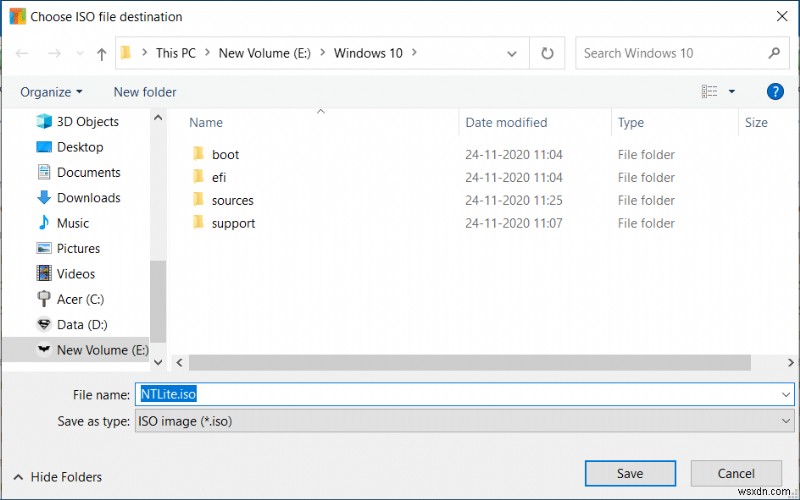
Task: Sort by Size column header
Action: (756, 122)
